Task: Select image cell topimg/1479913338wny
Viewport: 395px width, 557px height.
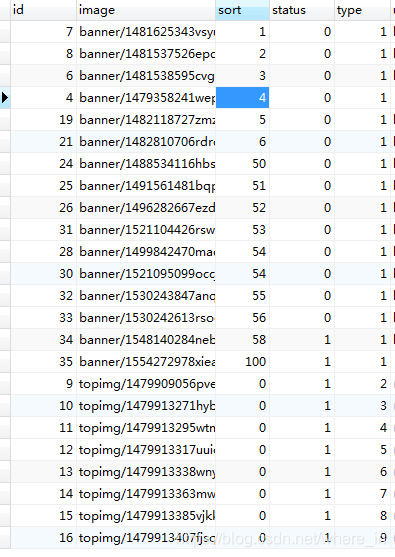Action: (146, 472)
